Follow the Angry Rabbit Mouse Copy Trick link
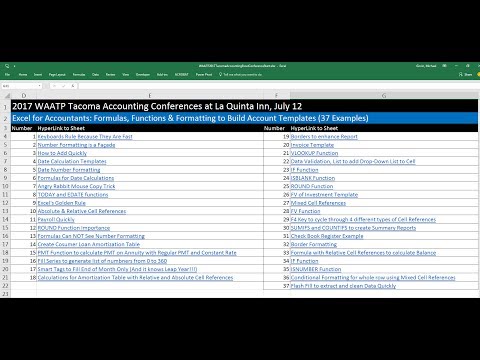 [76, 186]
